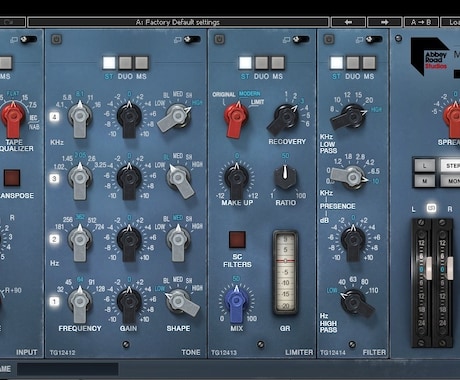This screenshot has width=460, height=380.
Task: Click band 4 frequency knob at 8.1 KHz
Action: (80, 117)
